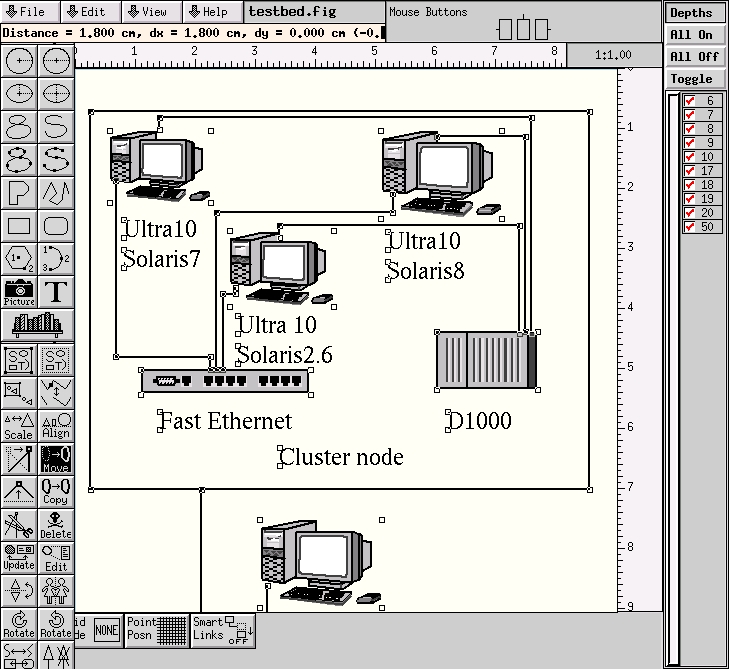
Task: Select ellipse by diameter tool
Action: (x=56, y=93)
